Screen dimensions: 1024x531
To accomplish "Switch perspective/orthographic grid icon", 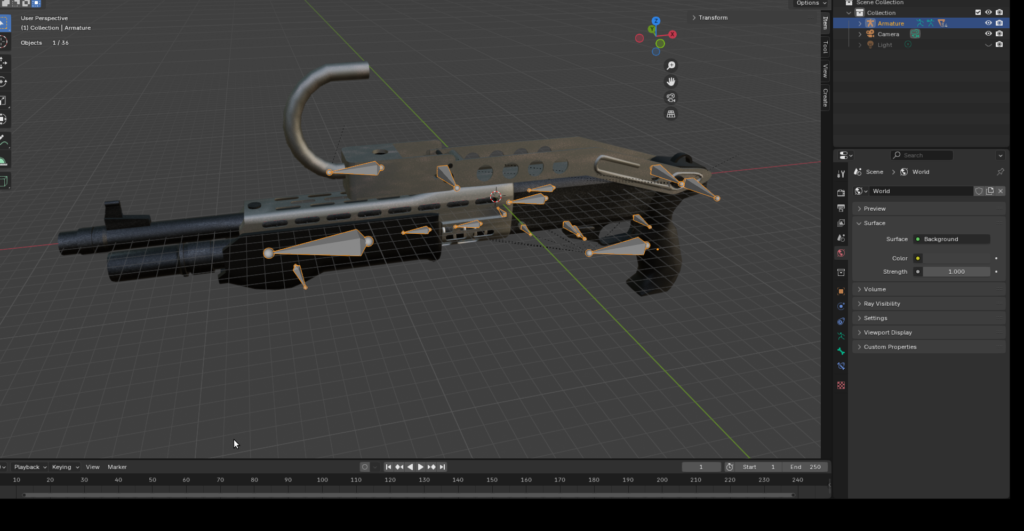I will pos(671,114).
